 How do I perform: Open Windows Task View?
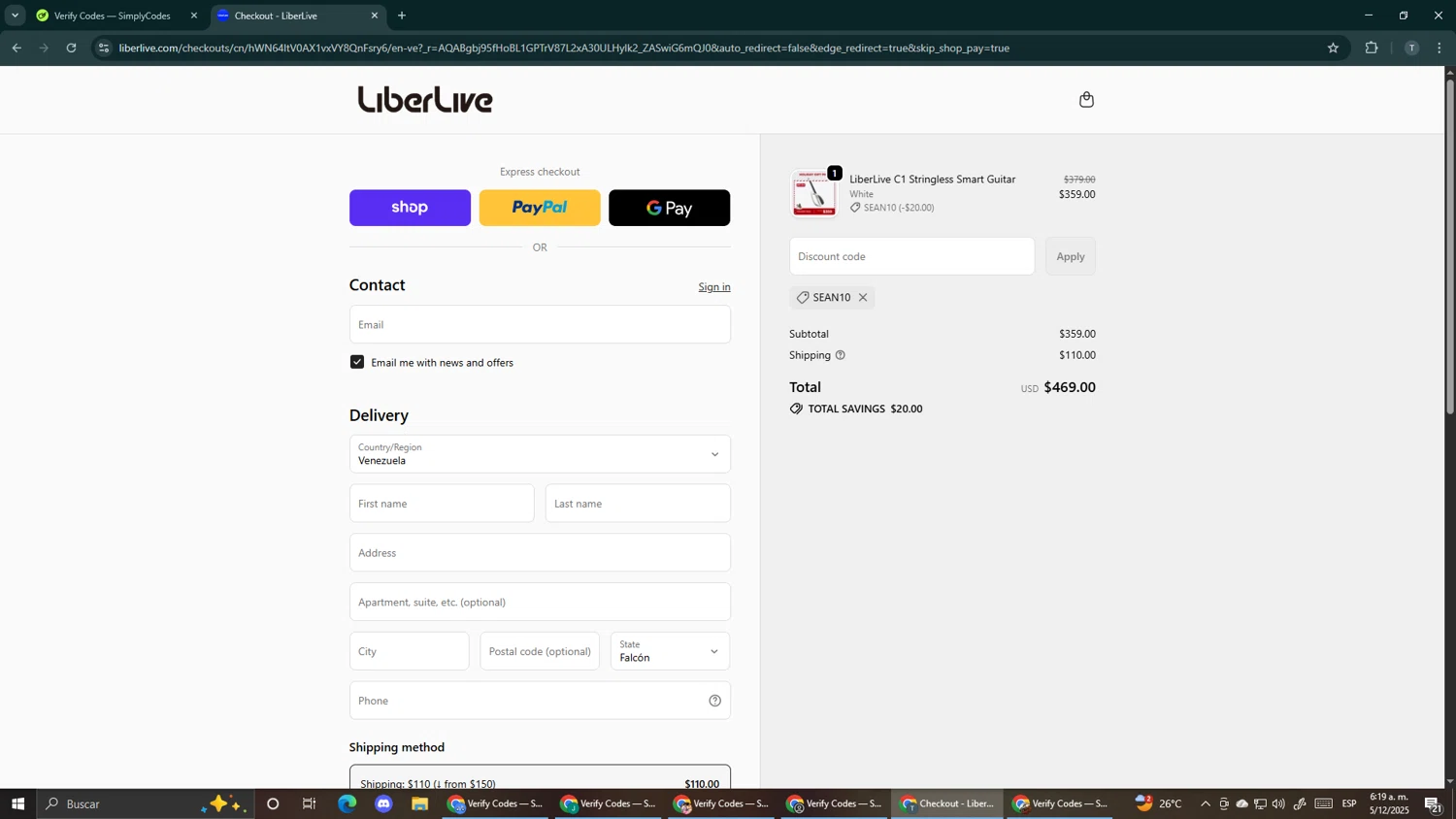(x=310, y=803)
